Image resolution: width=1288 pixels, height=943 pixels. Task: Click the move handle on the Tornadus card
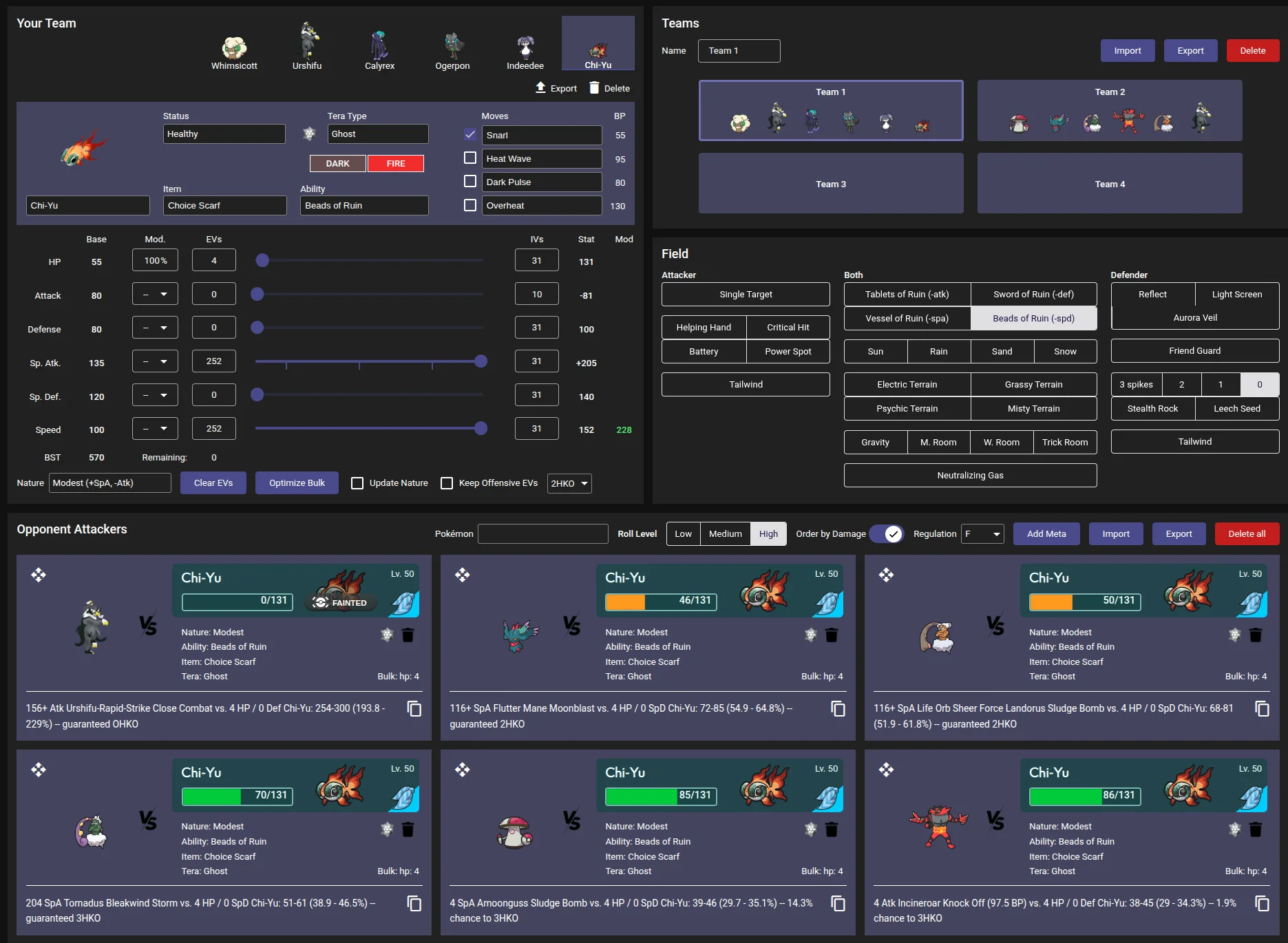[x=39, y=770]
